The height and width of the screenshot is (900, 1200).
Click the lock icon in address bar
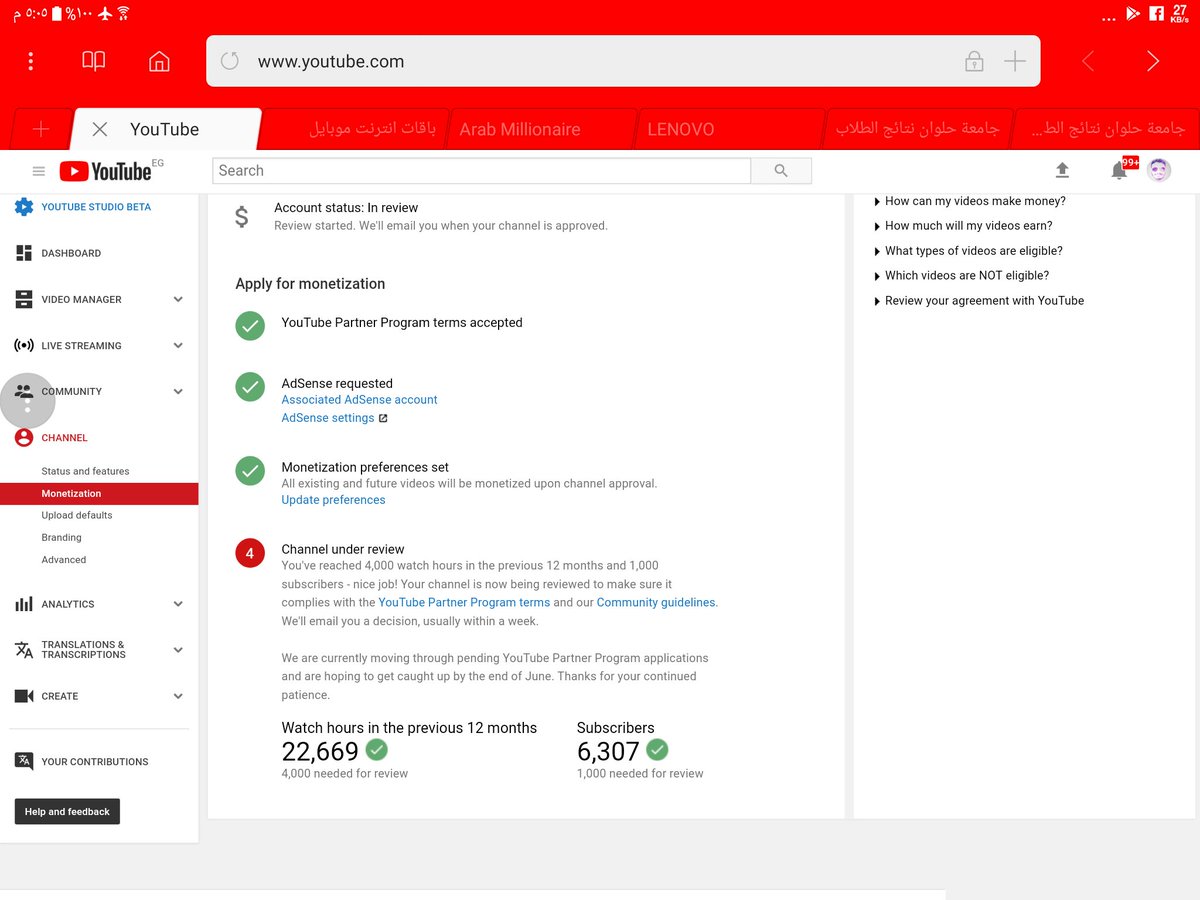click(974, 61)
